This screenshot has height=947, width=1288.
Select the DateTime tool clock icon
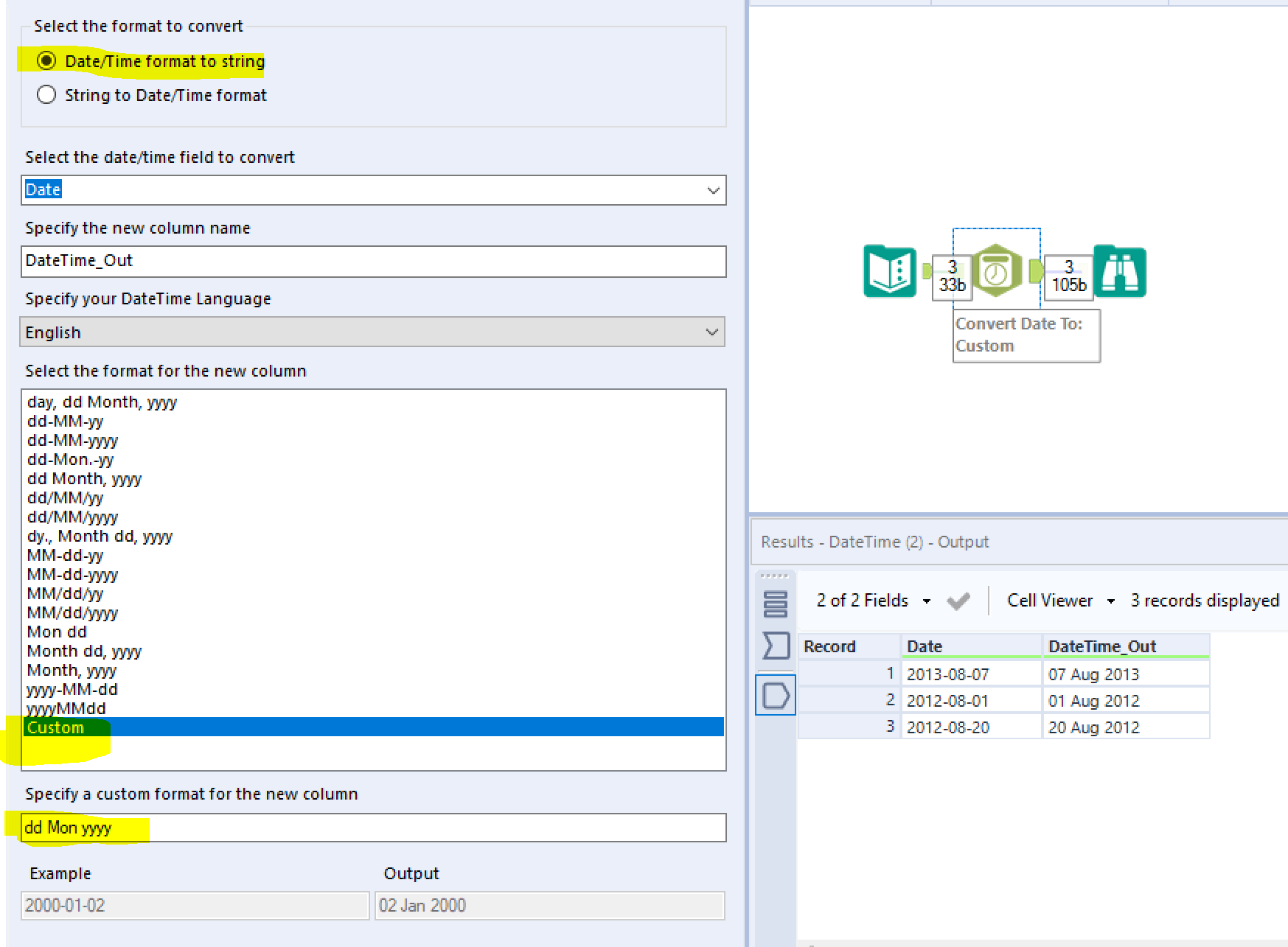997,271
